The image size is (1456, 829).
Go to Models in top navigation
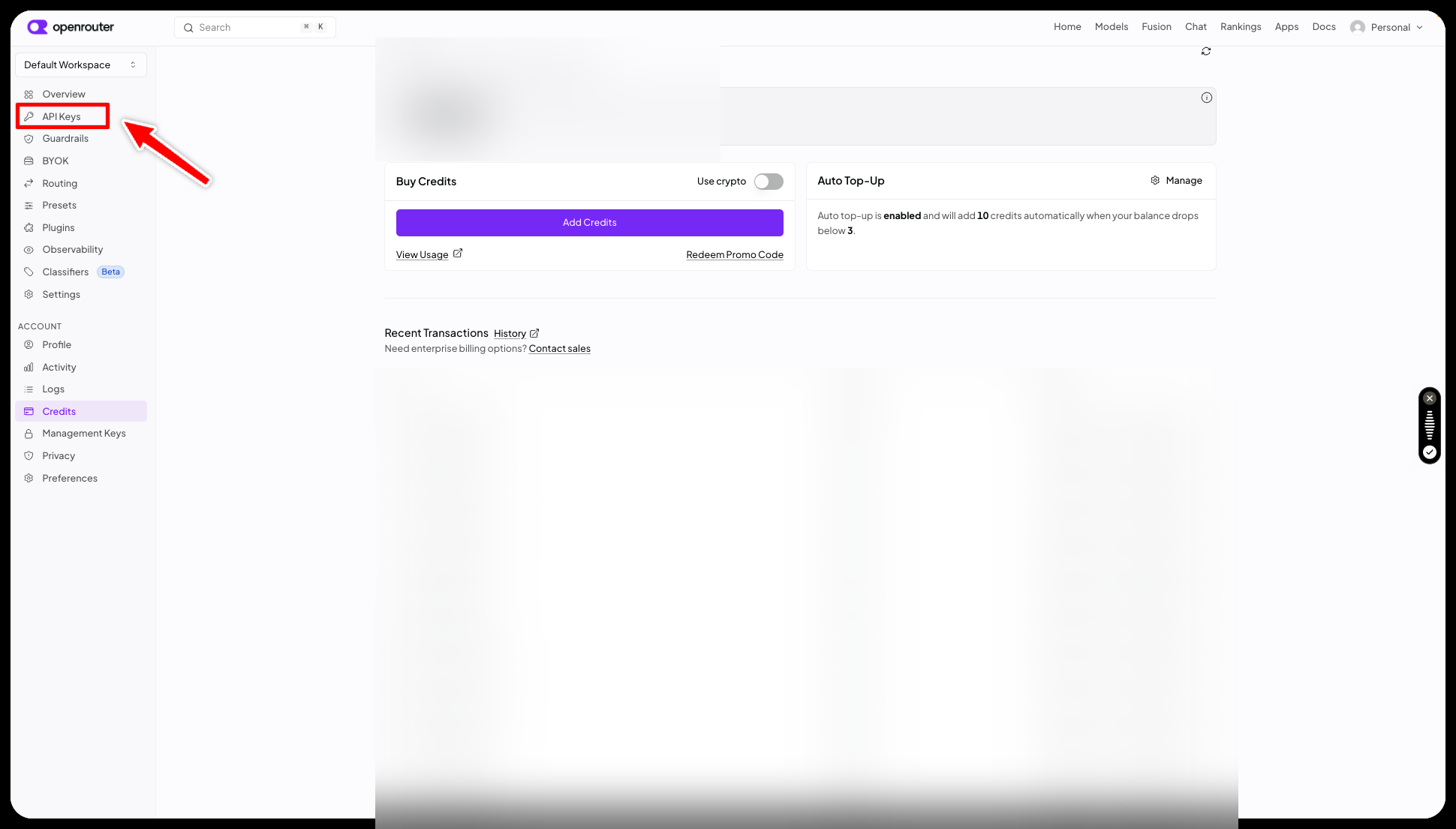[1112, 27]
